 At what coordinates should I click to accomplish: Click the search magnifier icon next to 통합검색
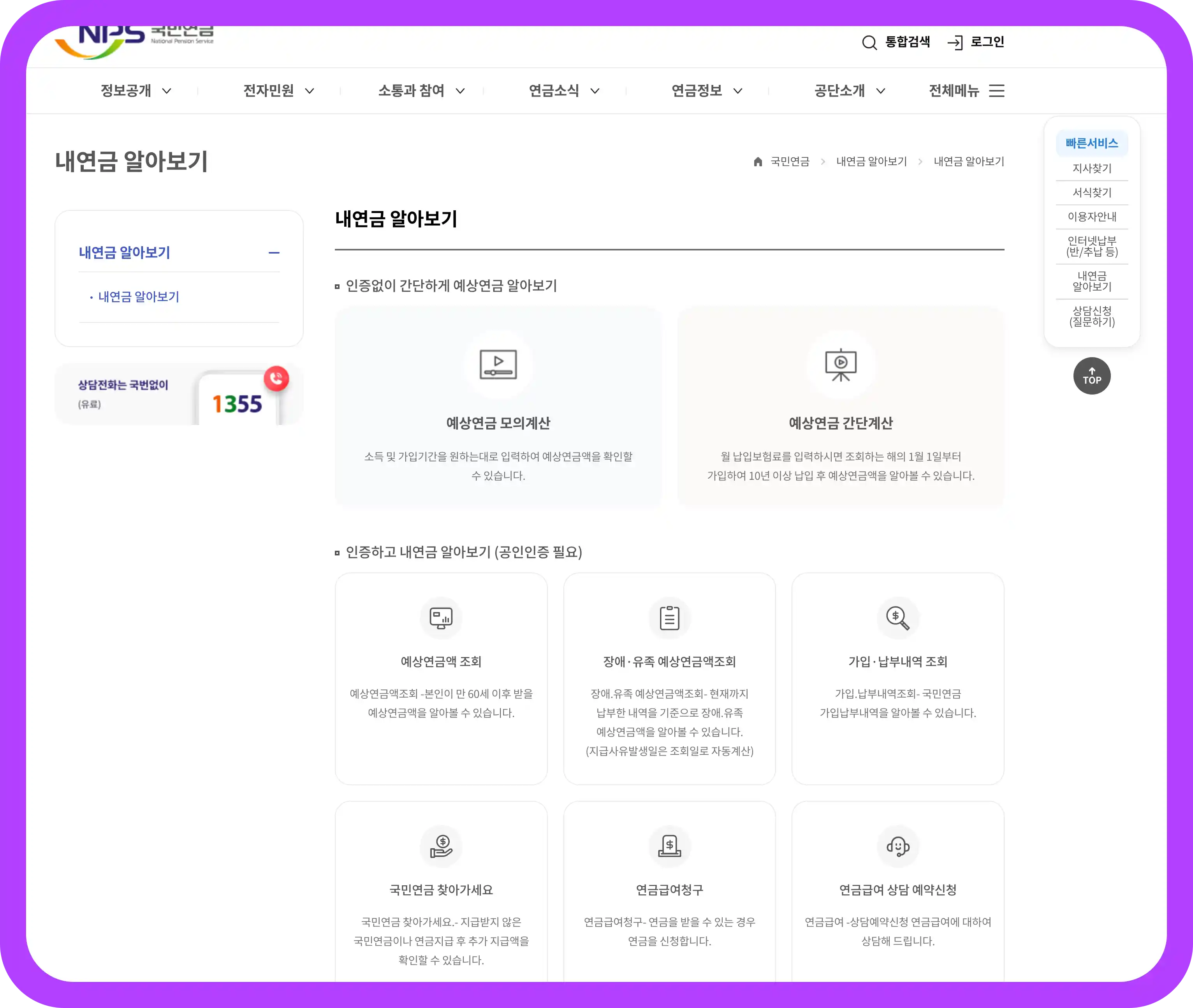[x=870, y=42]
